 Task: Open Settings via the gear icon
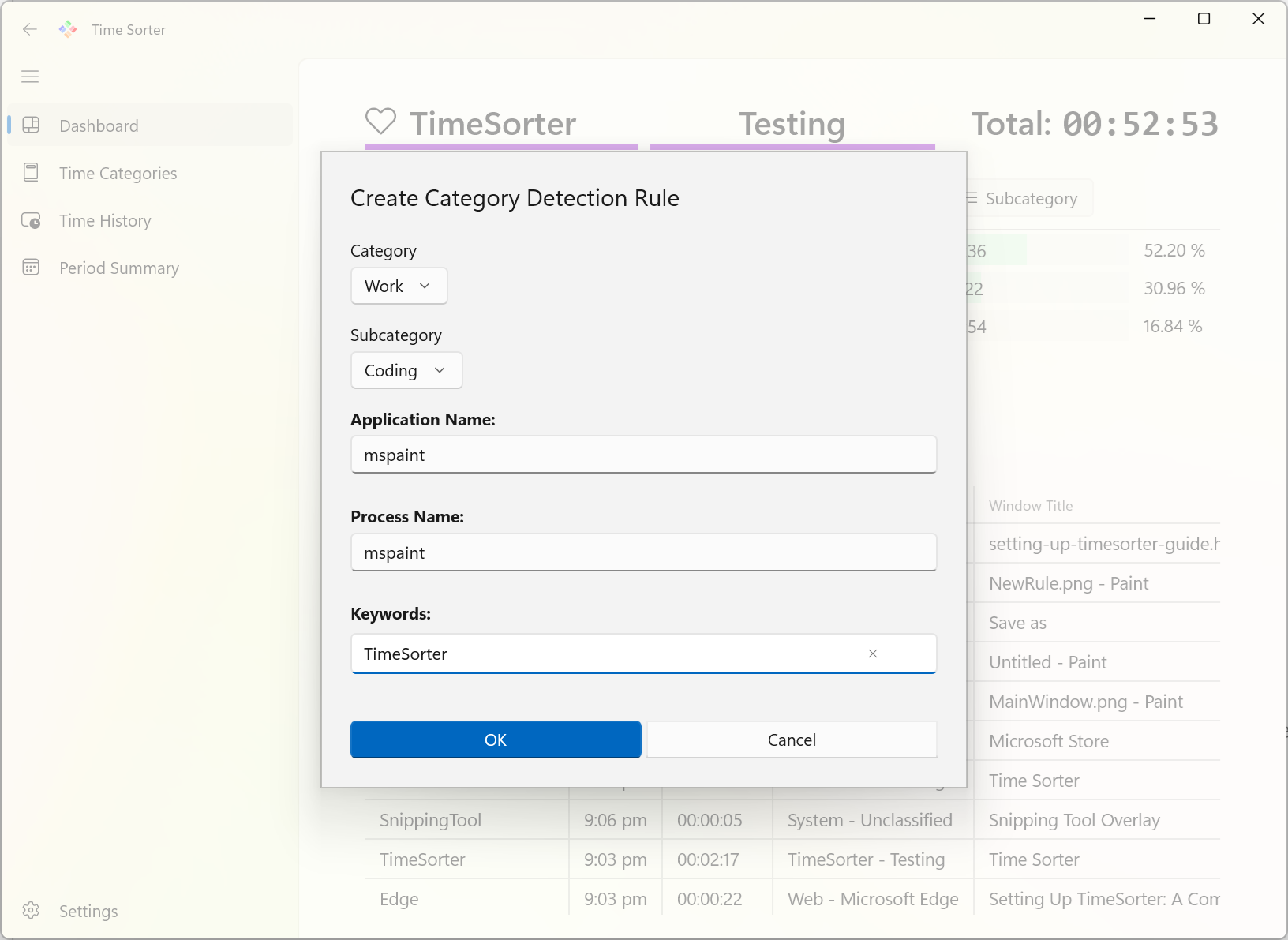31,911
